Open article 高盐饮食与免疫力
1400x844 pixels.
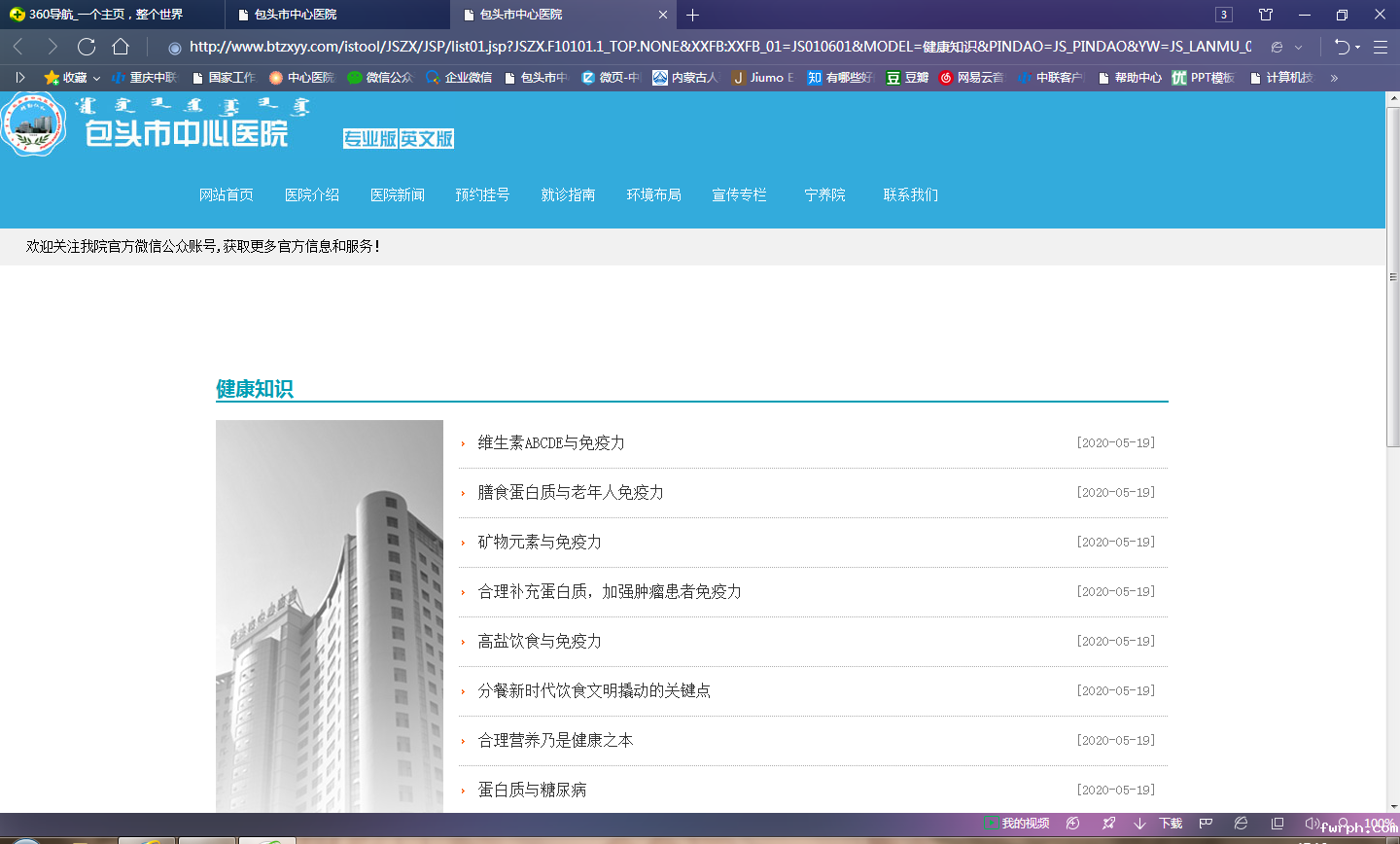click(539, 642)
